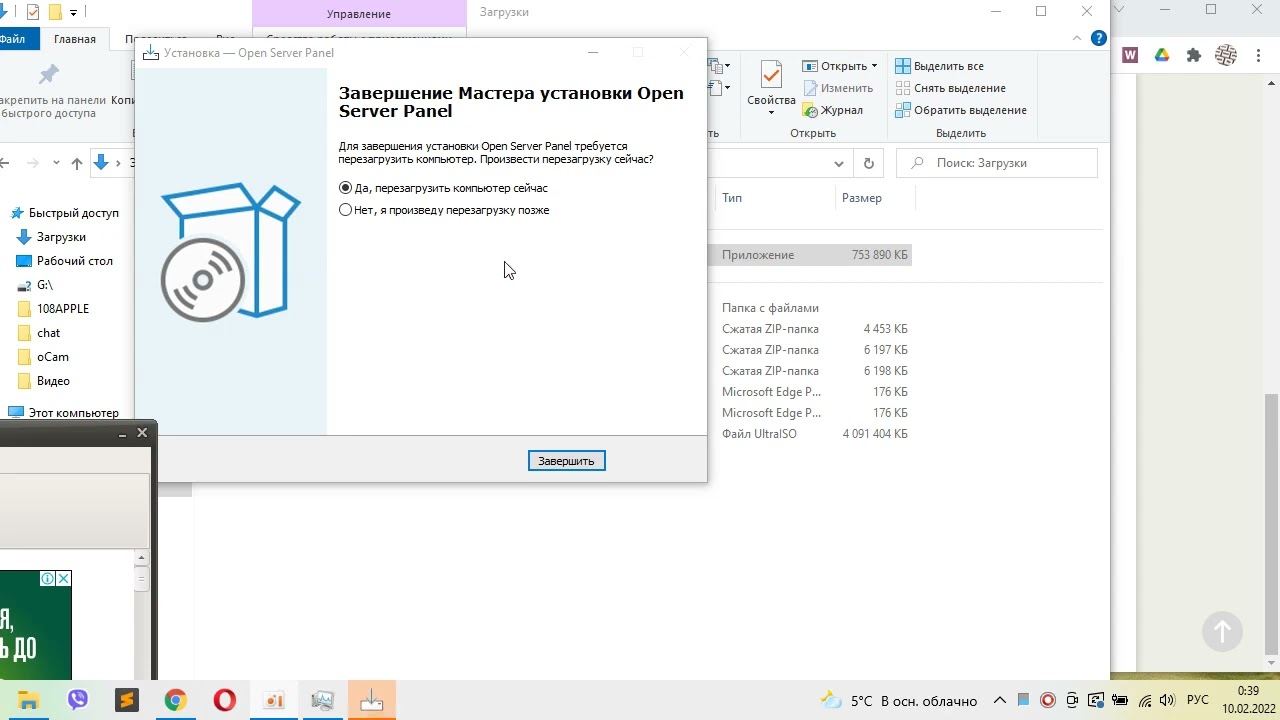Open the G:\ drive in navigation pane
The width and height of the screenshot is (1280, 720).
coord(36,285)
